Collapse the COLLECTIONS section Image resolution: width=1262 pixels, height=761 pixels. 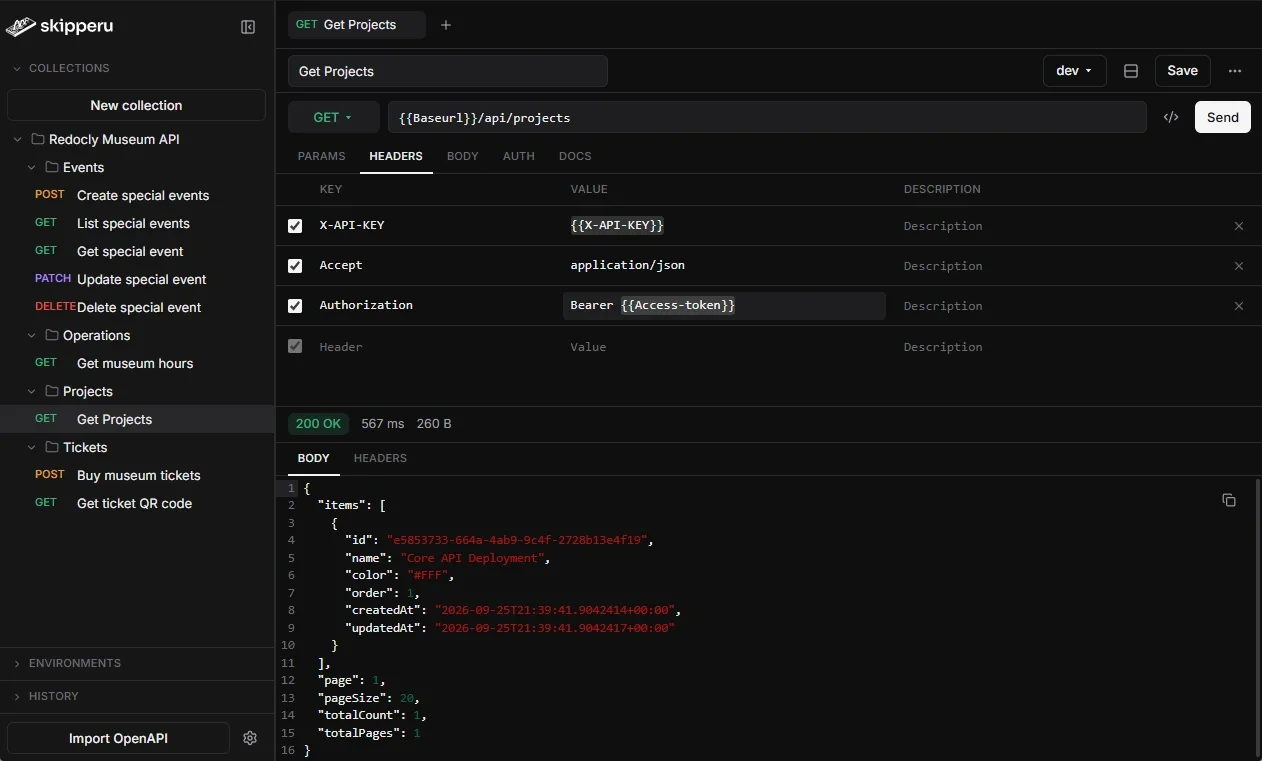click(17, 68)
